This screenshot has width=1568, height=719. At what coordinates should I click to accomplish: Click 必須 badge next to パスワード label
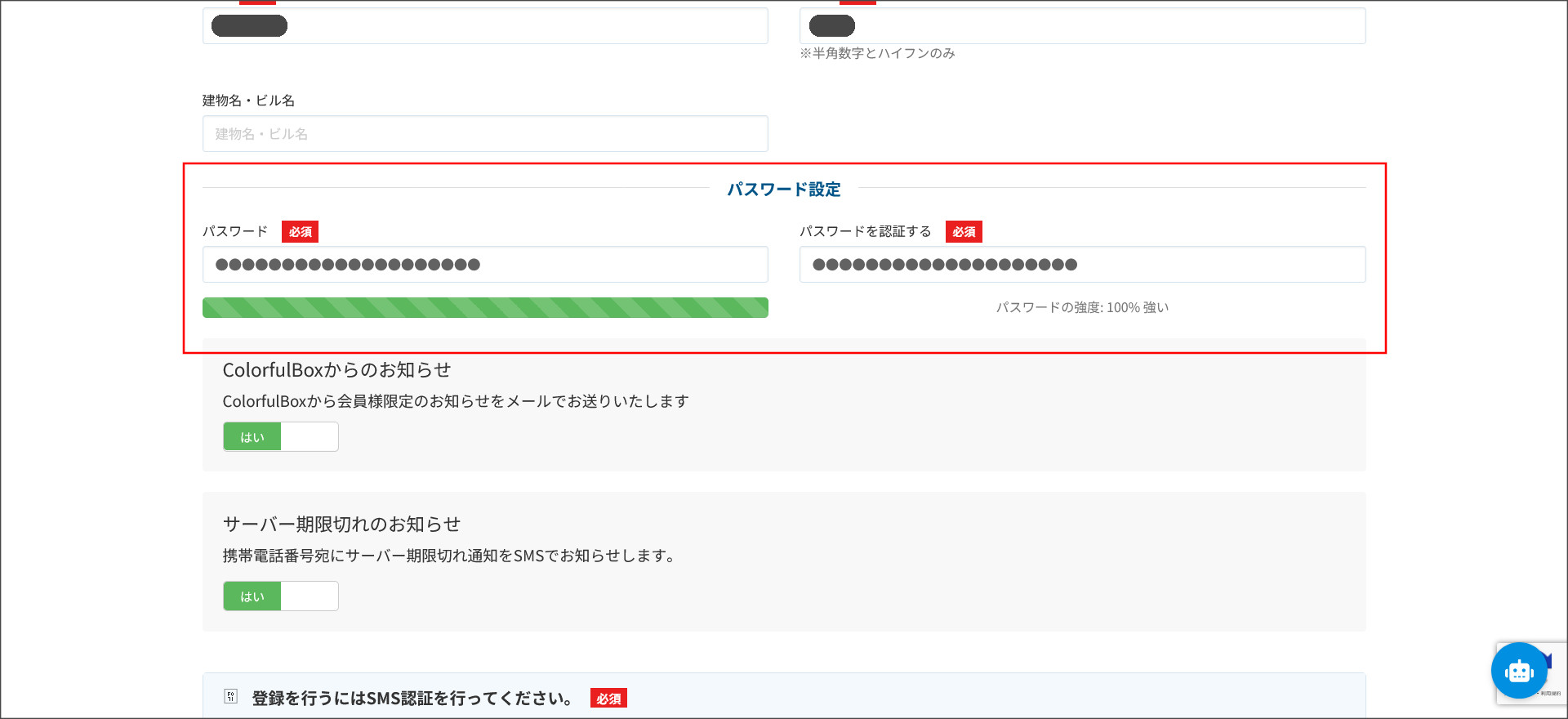[300, 232]
